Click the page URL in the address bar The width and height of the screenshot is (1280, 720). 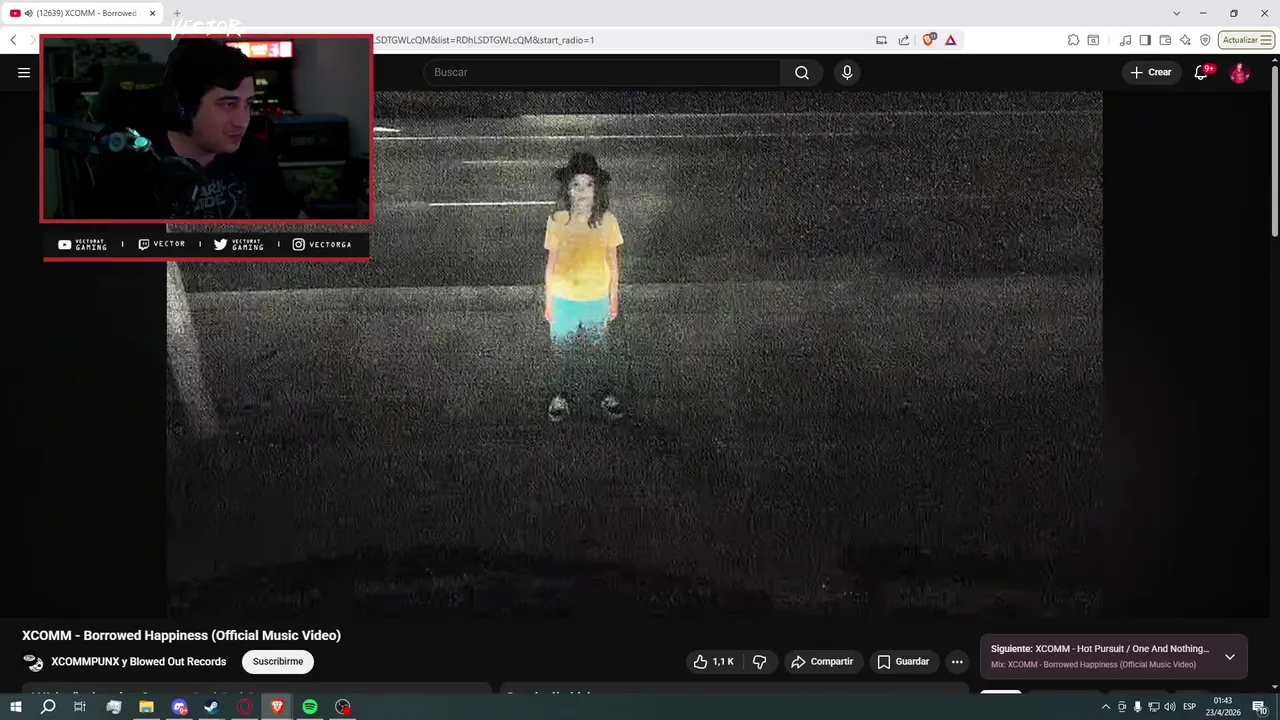coord(485,40)
